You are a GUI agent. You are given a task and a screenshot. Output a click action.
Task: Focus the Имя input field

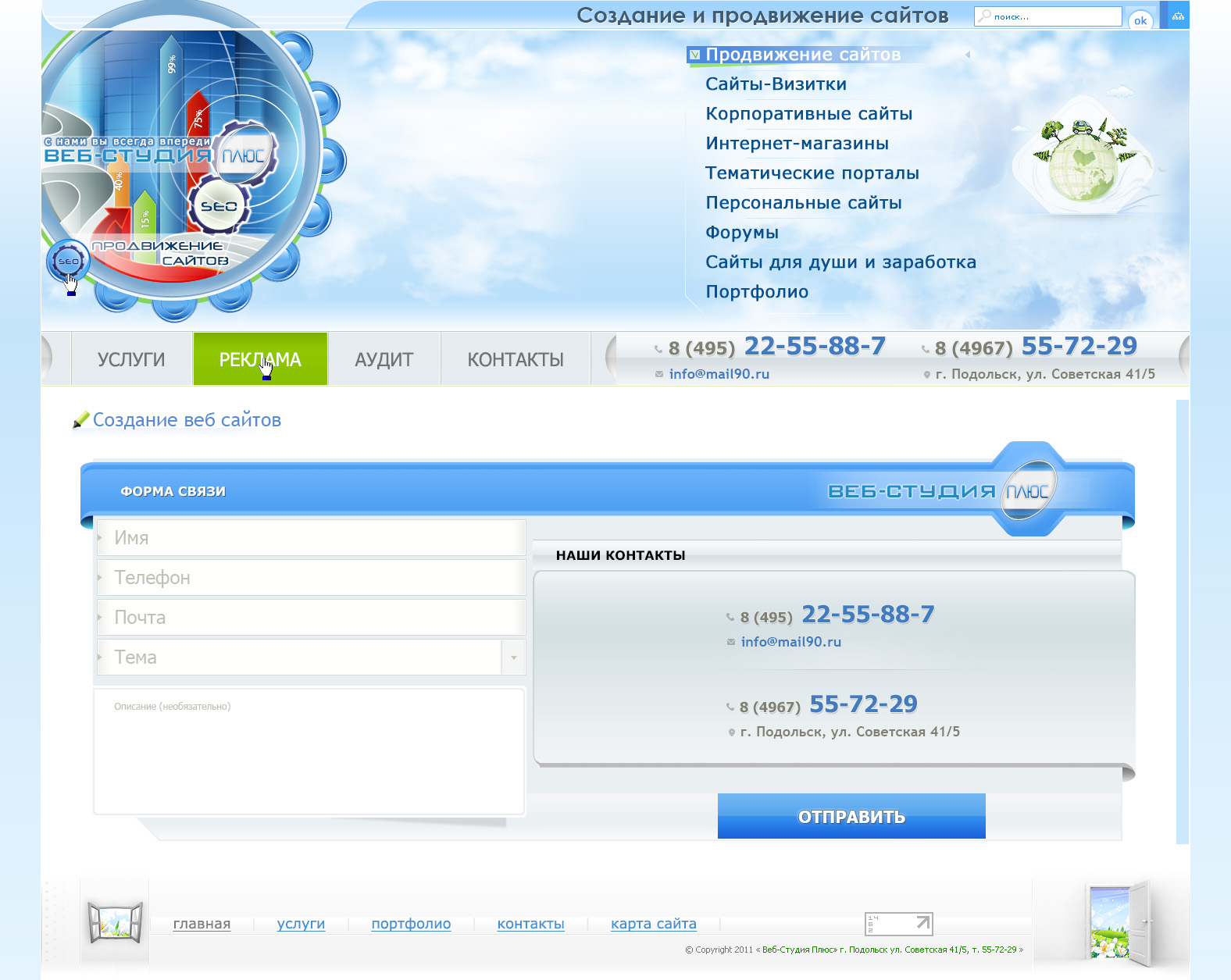[x=311, y=538]
